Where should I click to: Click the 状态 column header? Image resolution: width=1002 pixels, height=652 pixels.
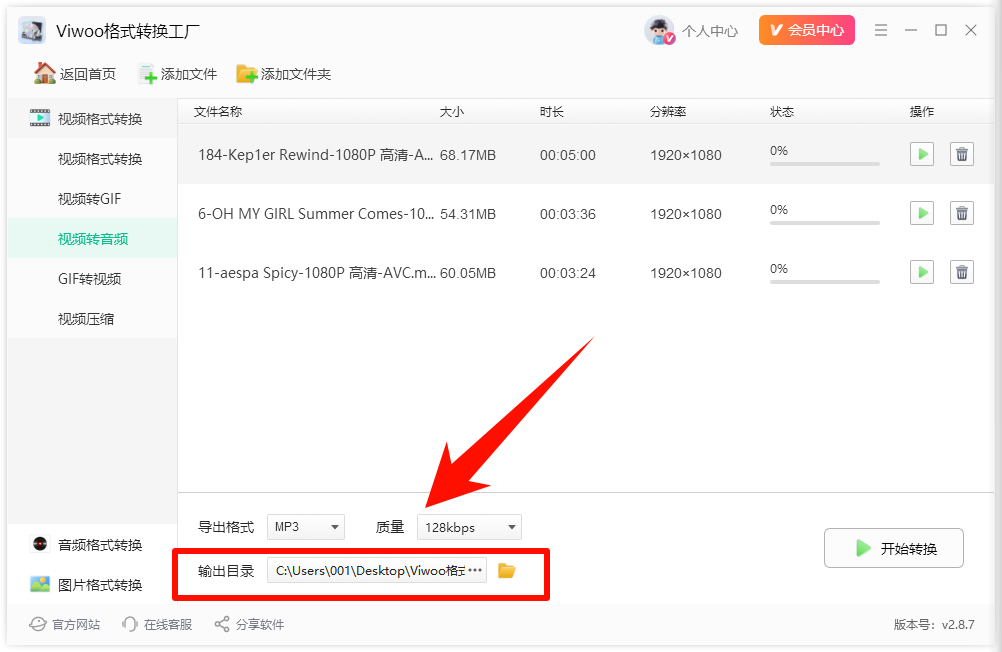tap(782, 112)
